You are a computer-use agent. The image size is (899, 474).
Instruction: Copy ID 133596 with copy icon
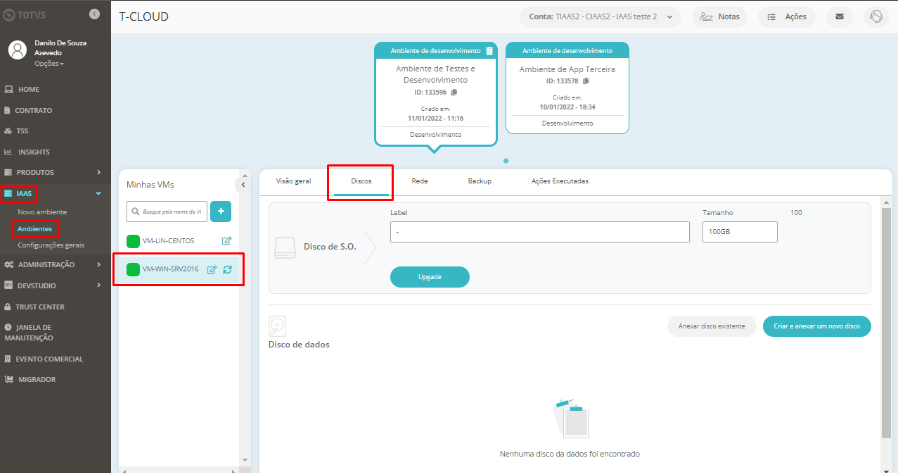tap(454, 92)
